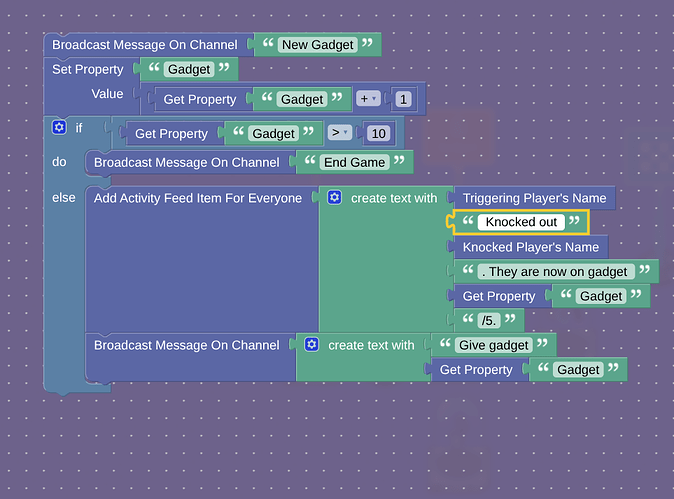Select the Triggering Player's Name block
Viewport: 674px width, 499px height.
pos(534,198)
